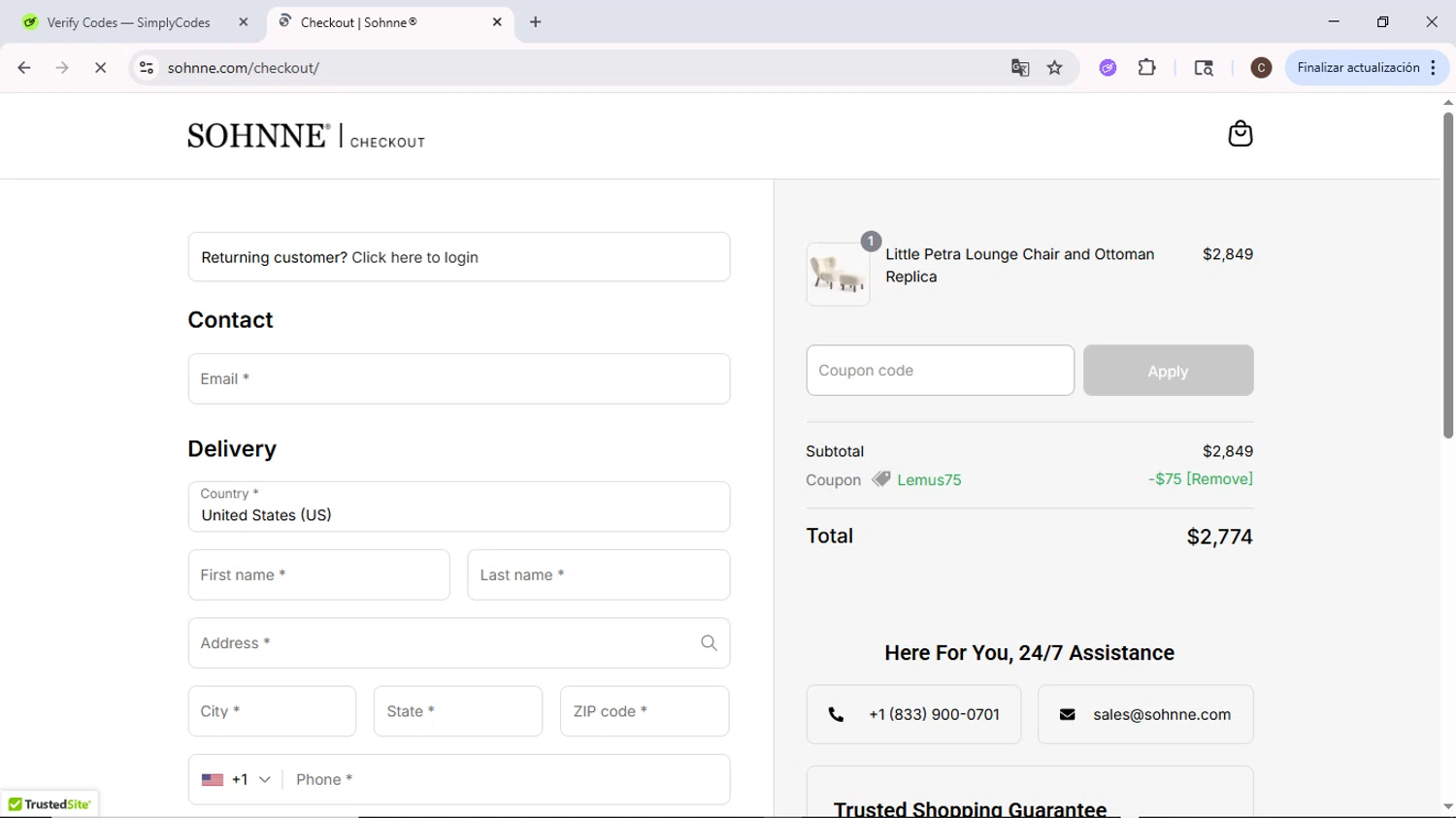Stop loading the page with X button

tap(100, 68)
